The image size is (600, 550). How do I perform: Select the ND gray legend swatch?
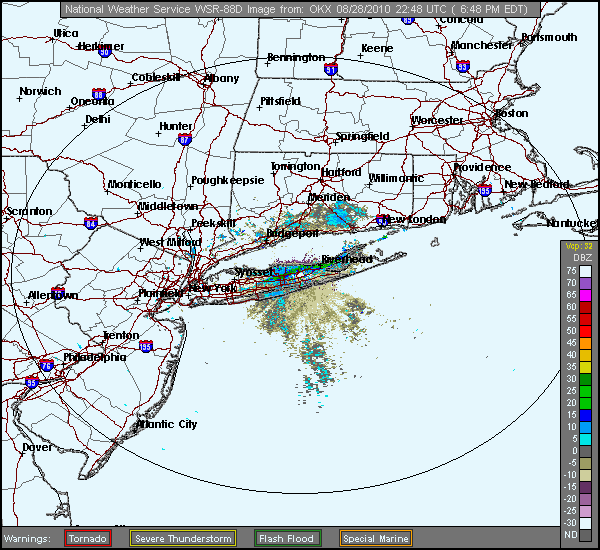coord(585,535)
